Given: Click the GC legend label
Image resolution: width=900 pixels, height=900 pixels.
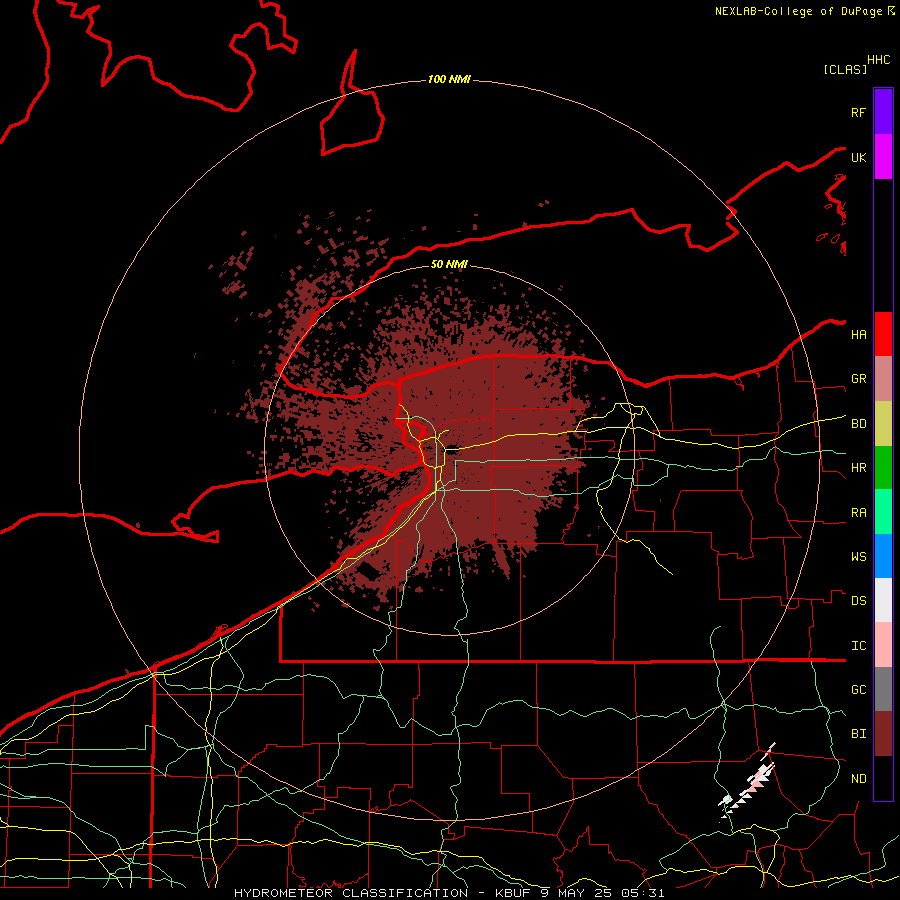Looking at the screenshot, I should coord(858,690).
